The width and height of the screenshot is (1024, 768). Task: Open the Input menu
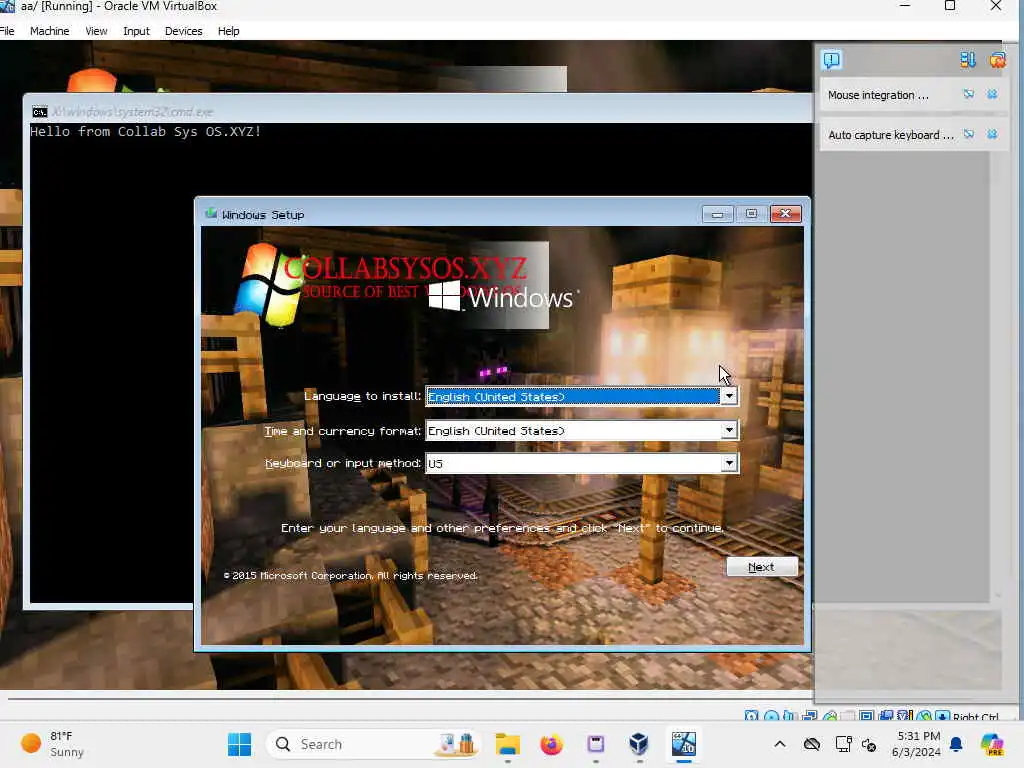tap(136, 31)
